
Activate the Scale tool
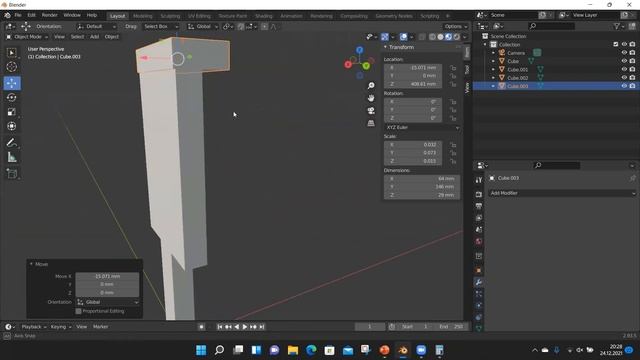click(12, 112)
